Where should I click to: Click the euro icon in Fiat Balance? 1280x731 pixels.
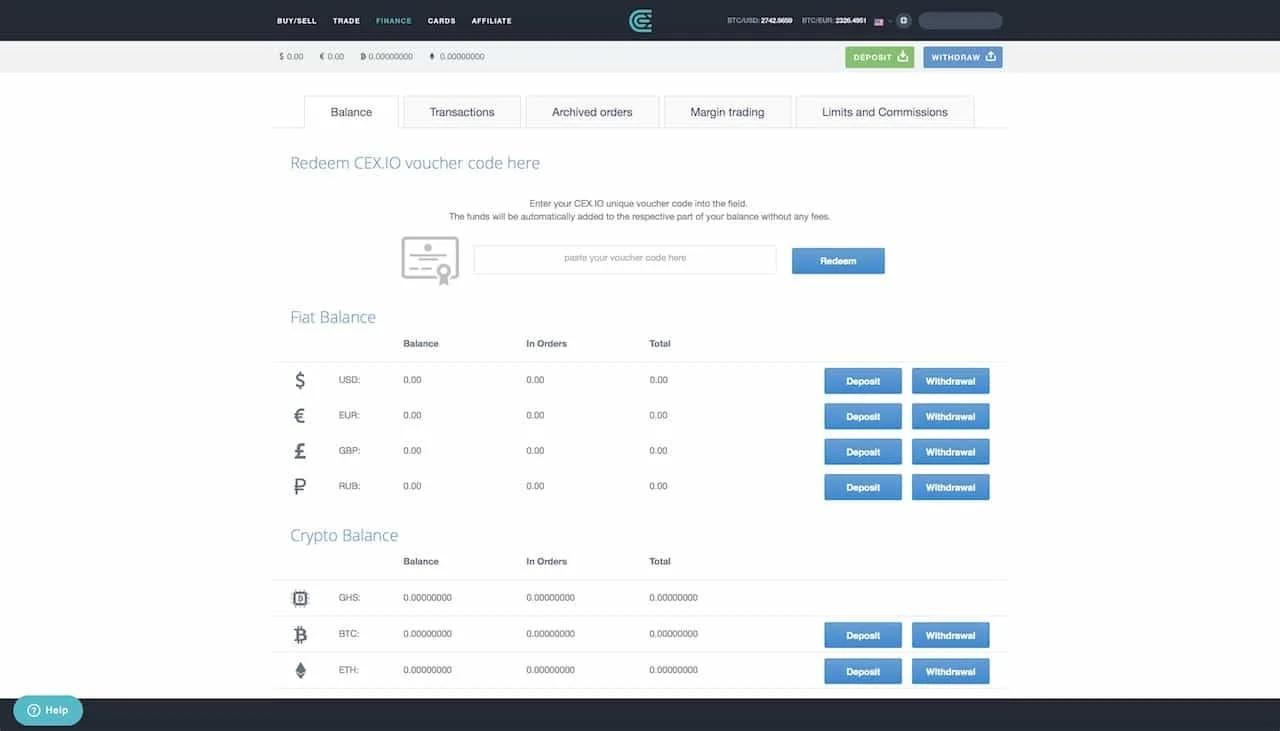299,415
